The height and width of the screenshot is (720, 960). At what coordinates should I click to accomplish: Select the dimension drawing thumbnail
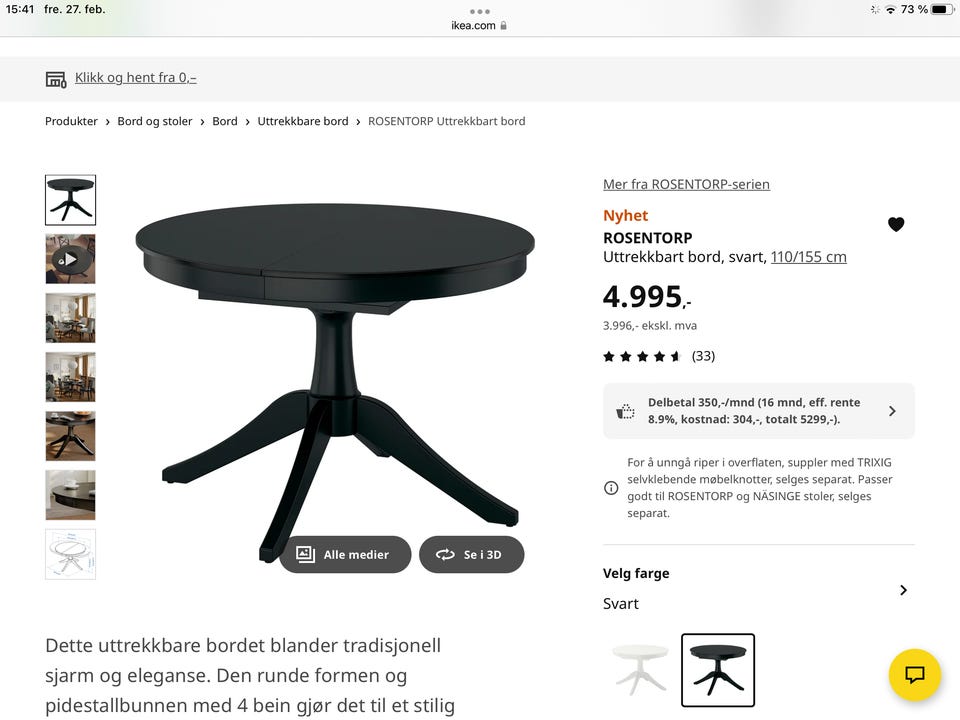(70, 554)
